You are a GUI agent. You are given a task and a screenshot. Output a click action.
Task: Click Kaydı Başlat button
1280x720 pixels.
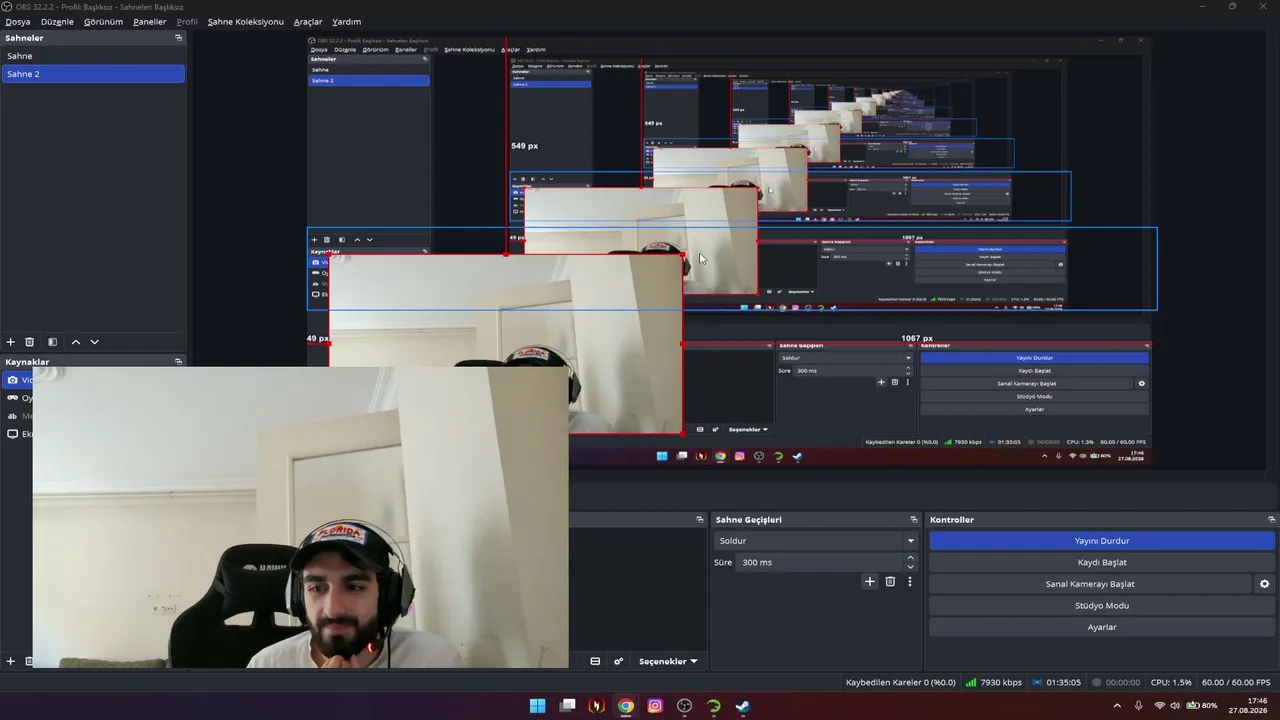coord(1102,563)
